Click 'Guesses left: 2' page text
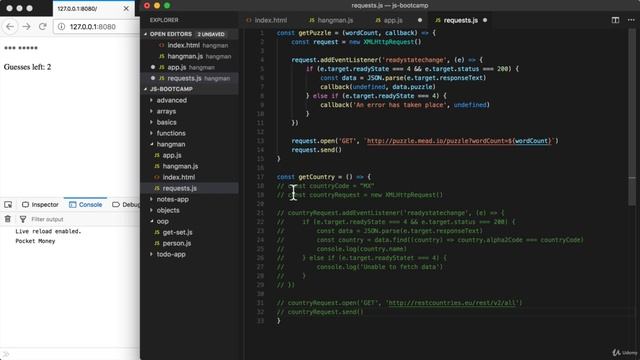640x360 pixels. (x=27, y=67)
